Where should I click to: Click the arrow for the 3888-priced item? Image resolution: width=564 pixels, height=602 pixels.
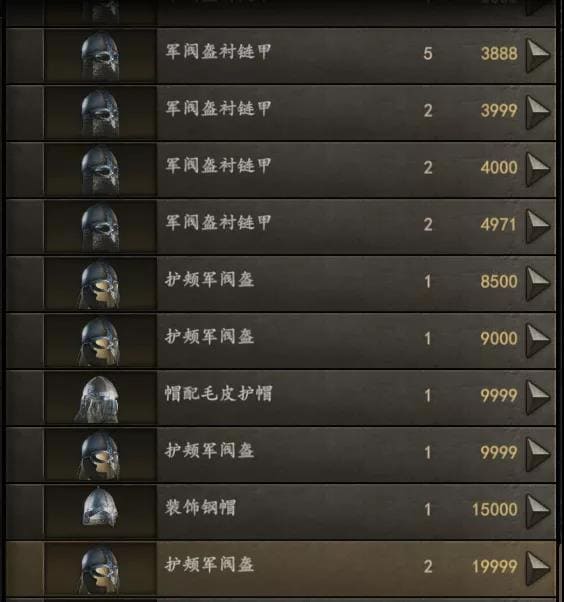coord(538,55)
